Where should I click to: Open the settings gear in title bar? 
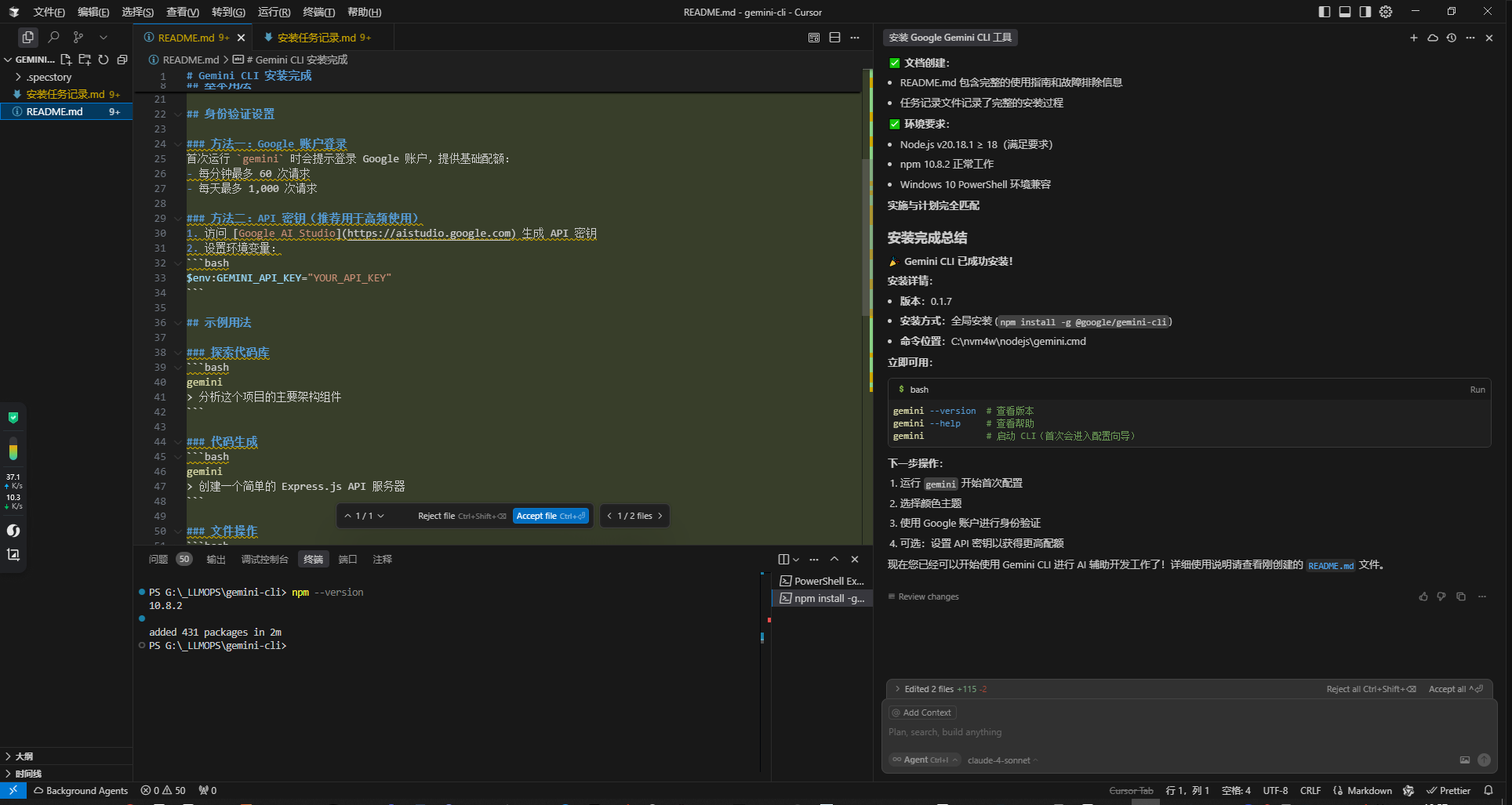pos(1386,12)
